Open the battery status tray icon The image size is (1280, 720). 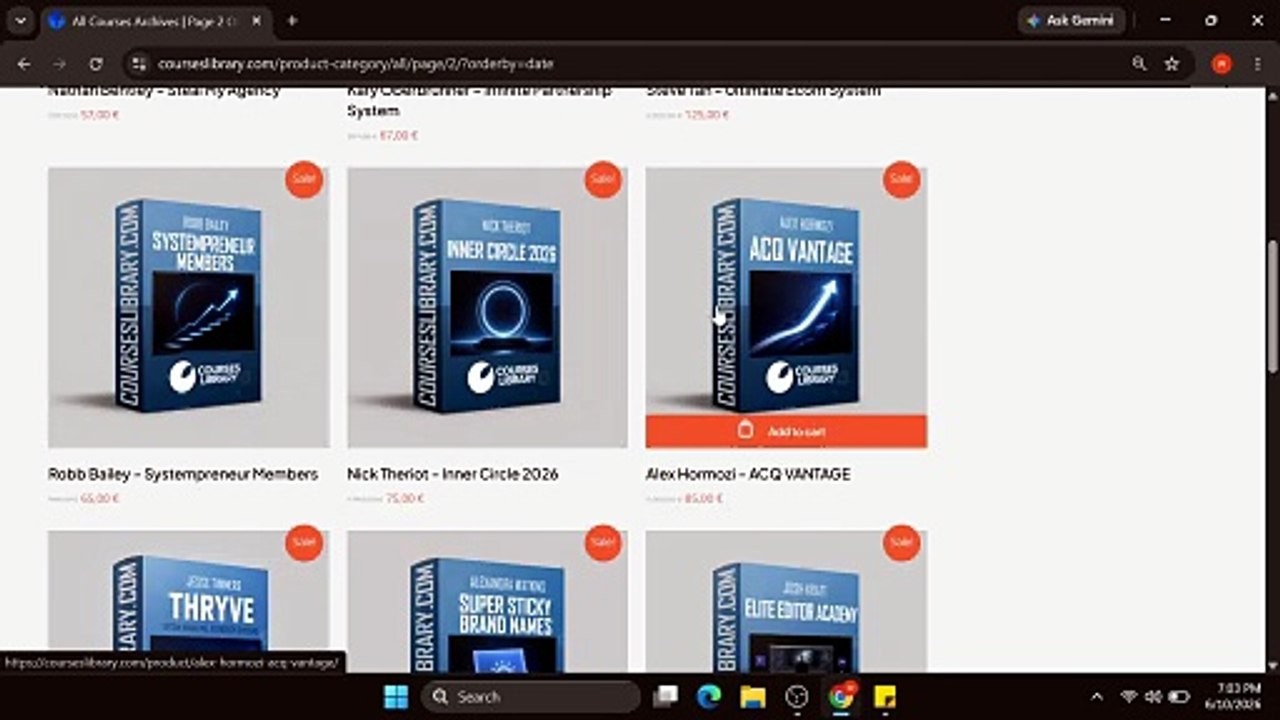click(x=1179, y=697)
